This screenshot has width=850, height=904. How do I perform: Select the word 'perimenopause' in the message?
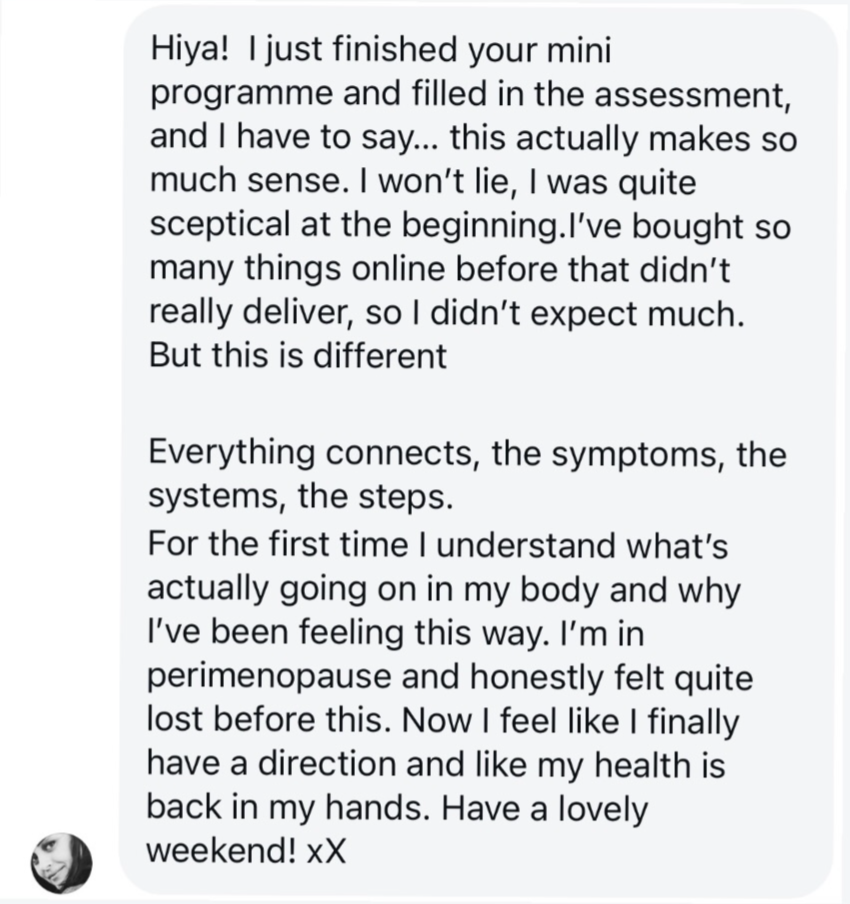coord(269,678)
